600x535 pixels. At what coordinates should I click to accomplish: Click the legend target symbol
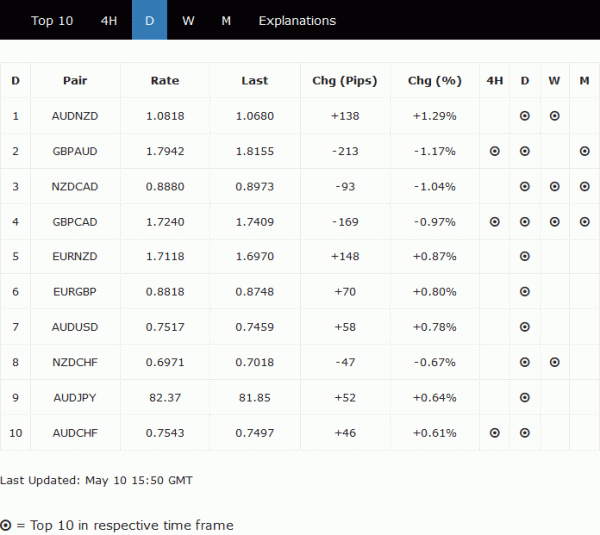coord(7,525)
